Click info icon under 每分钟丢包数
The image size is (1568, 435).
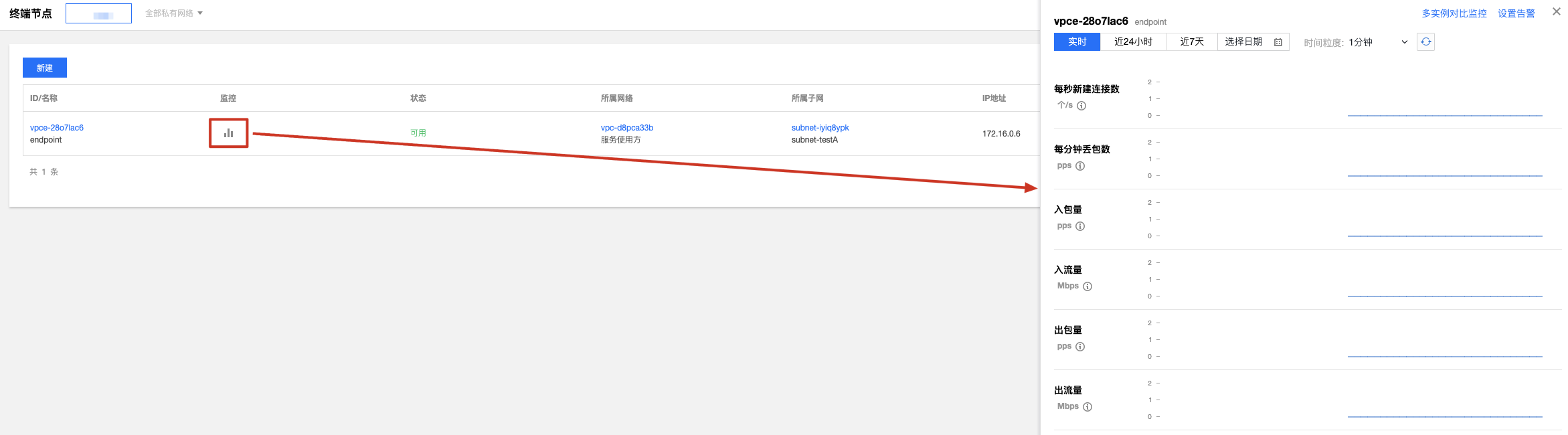(1080, 166)
